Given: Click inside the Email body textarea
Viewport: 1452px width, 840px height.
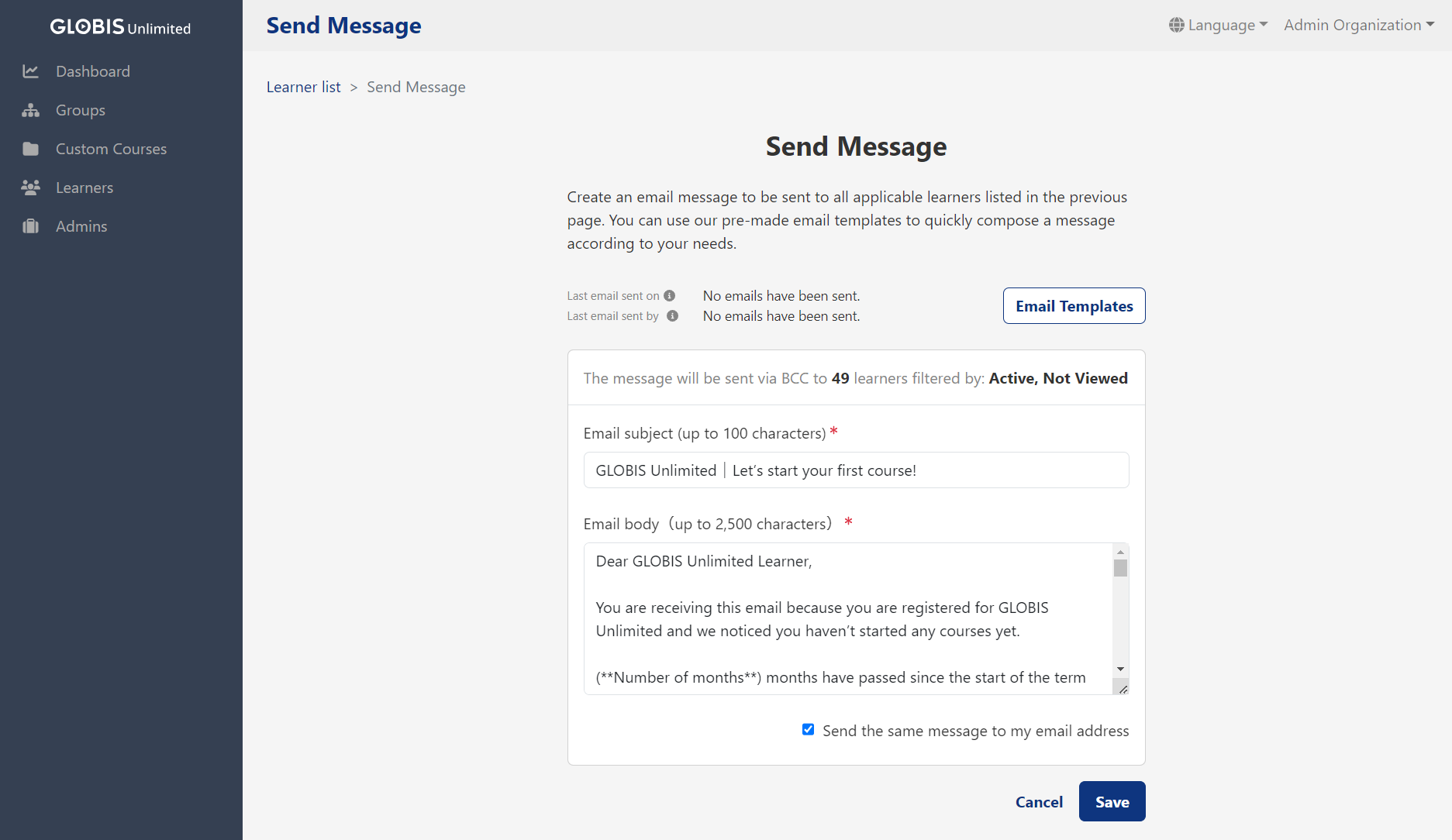Looking at the screenshot, I should pos(848,618).
